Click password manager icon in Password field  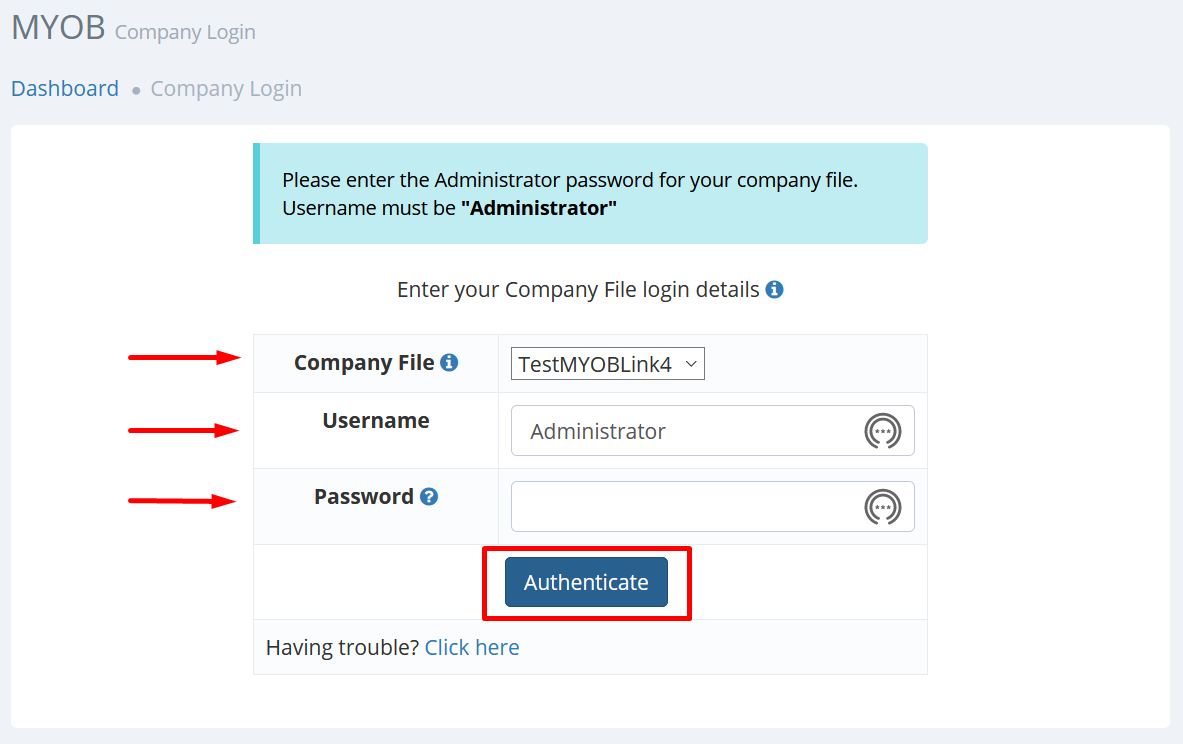(882, 507)
